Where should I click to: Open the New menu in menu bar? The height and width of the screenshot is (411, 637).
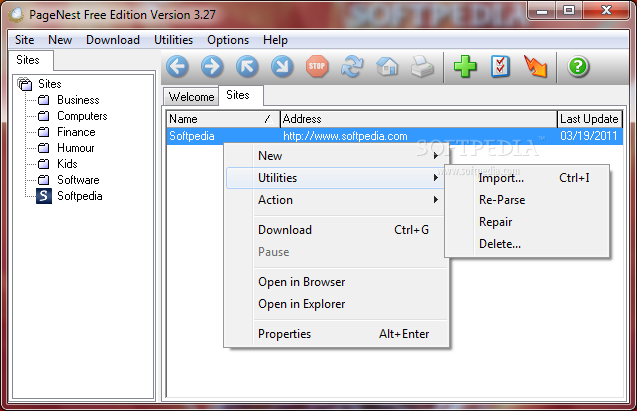click(60, 40)
